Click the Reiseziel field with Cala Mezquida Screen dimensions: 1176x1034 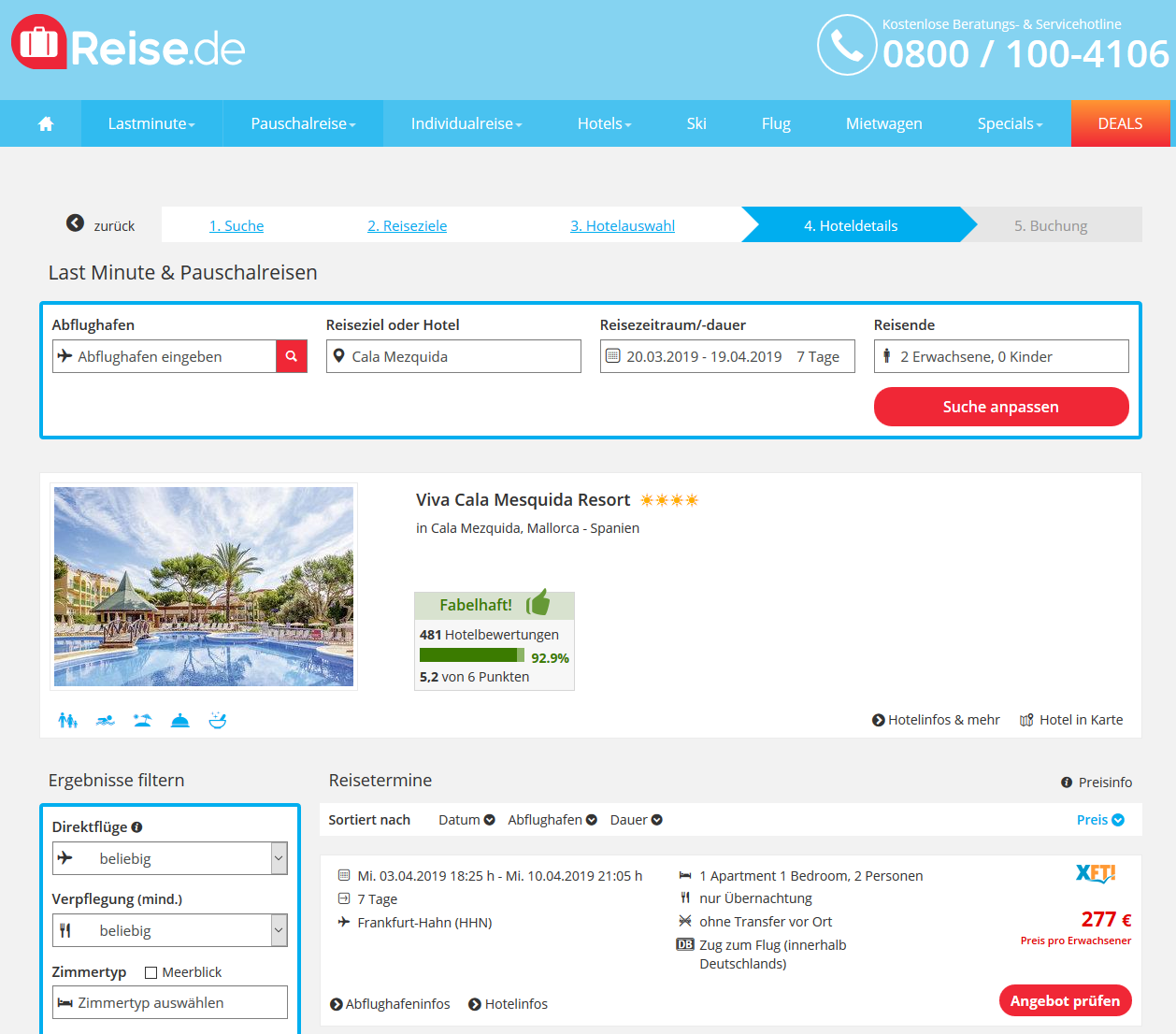(453, 356)
